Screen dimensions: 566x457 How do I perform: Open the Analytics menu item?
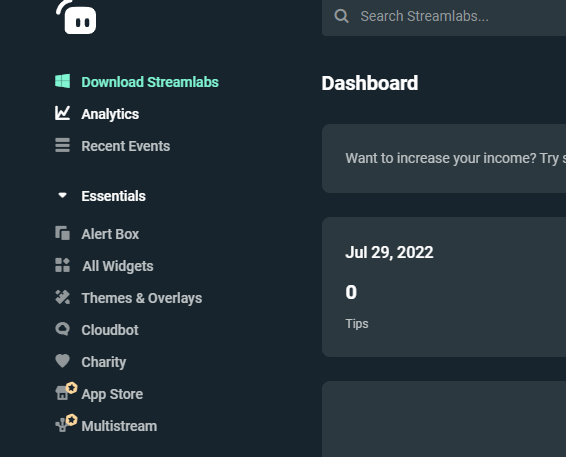pos(110,114)
